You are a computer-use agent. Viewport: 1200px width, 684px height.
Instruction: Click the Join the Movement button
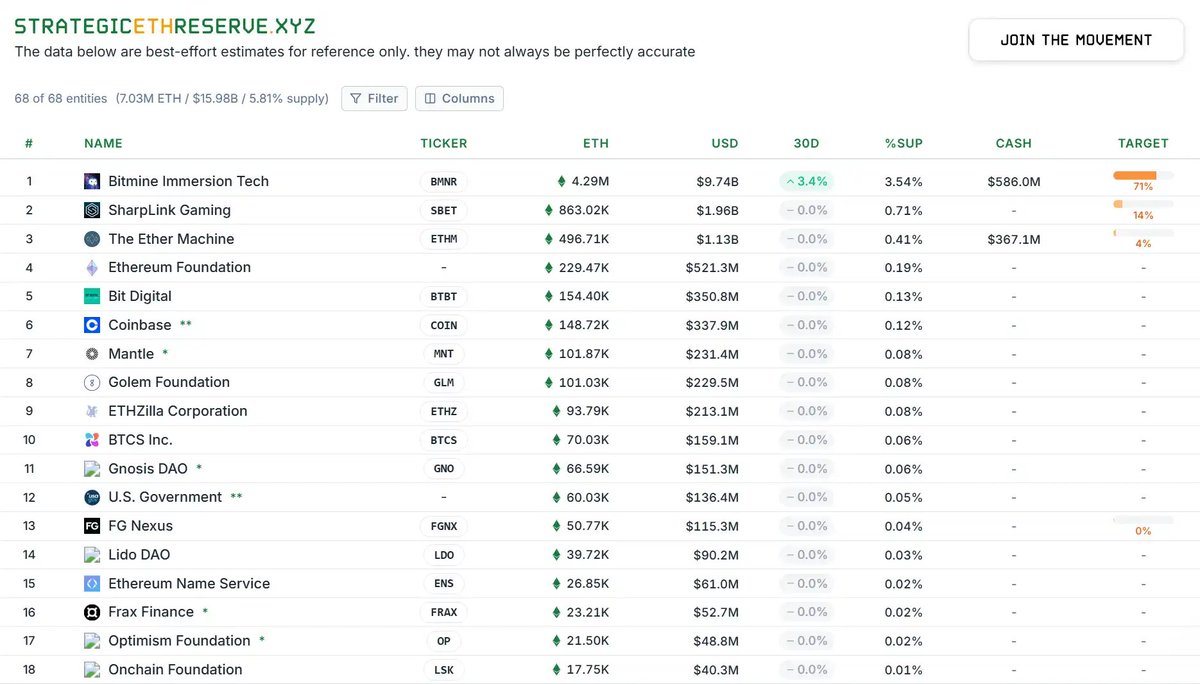(x=1076, y=40)
